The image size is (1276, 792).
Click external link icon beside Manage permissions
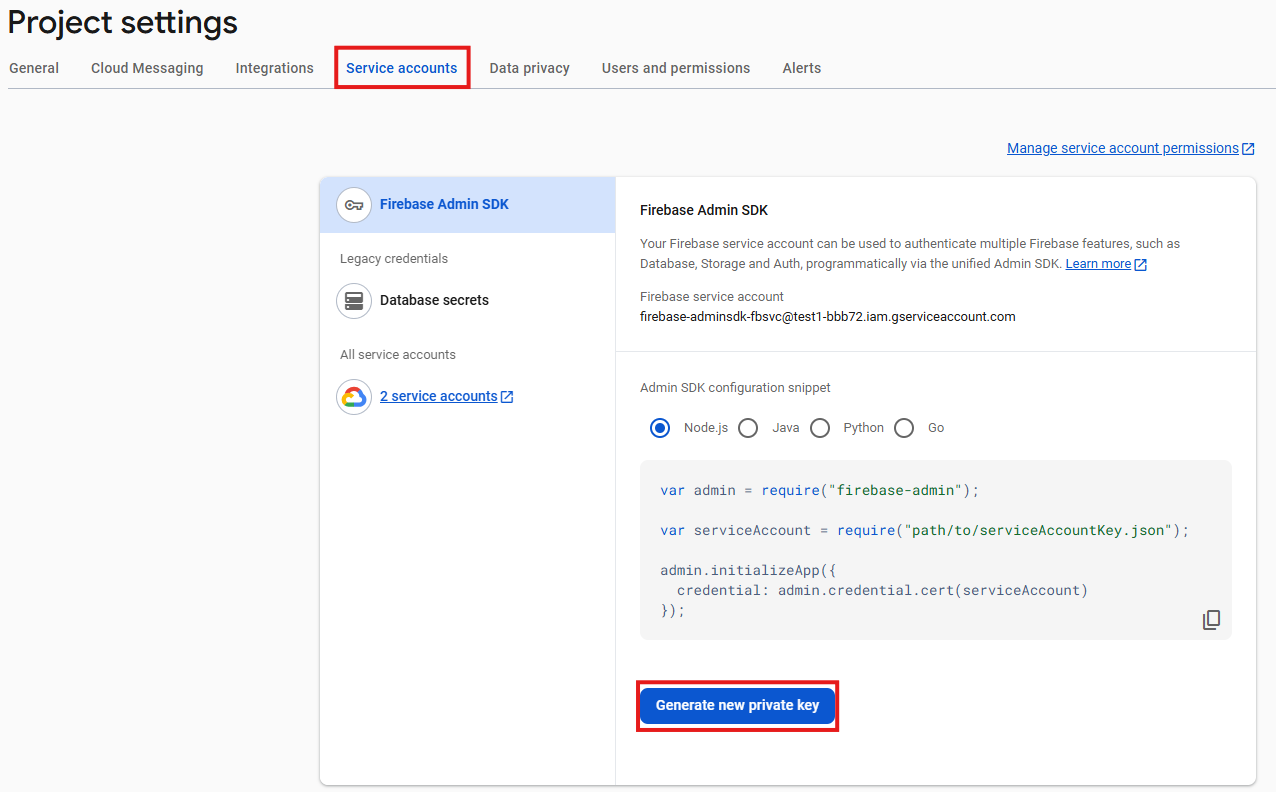point(1248,149)
